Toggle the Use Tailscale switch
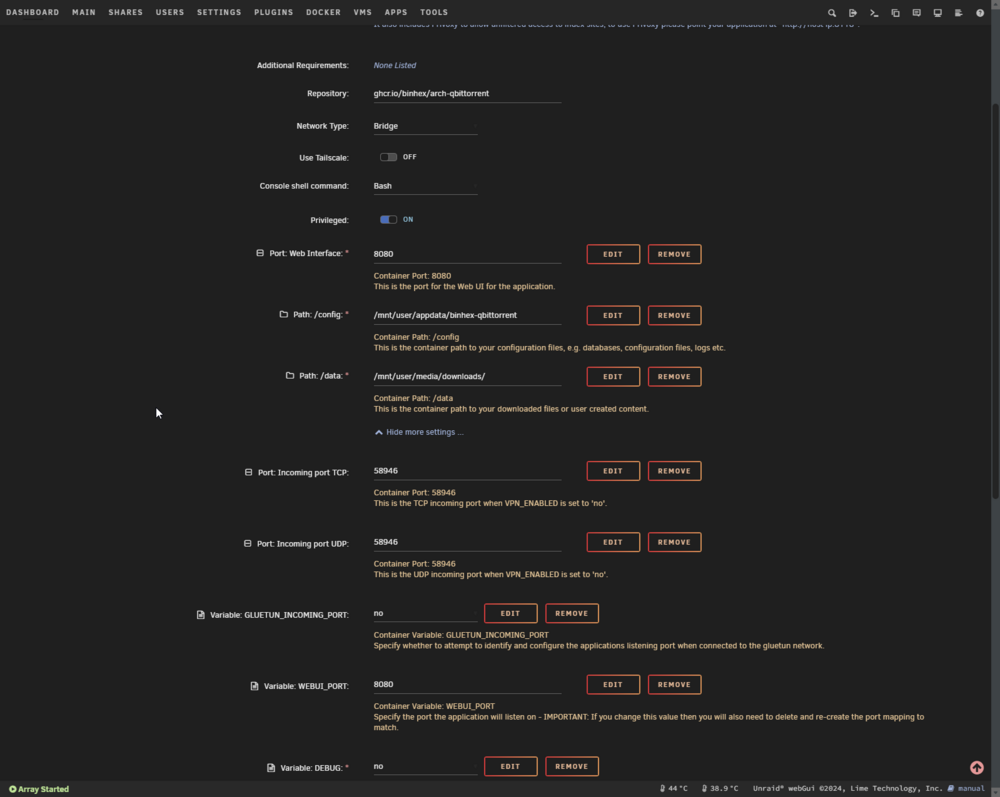Screen dimensions: 1000x797 [388, 157]
